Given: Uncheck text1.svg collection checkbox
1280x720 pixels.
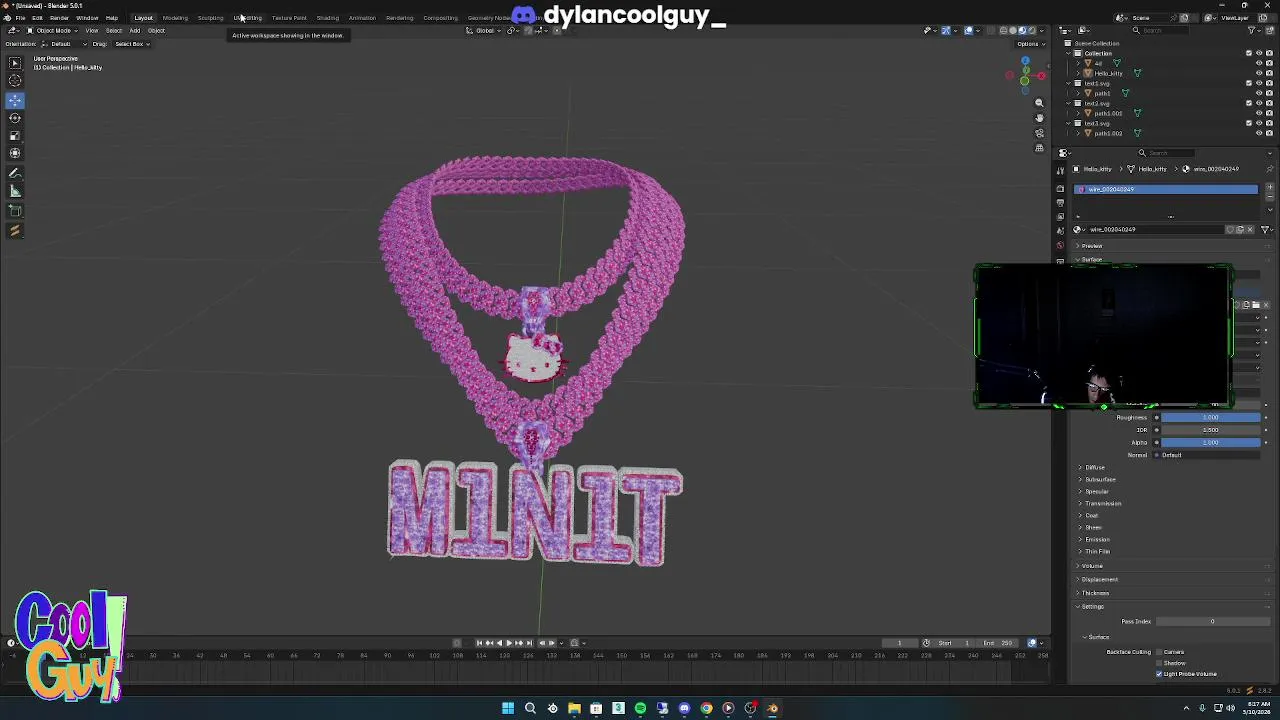Looking at the screenshot, I should click(1248, 83).
